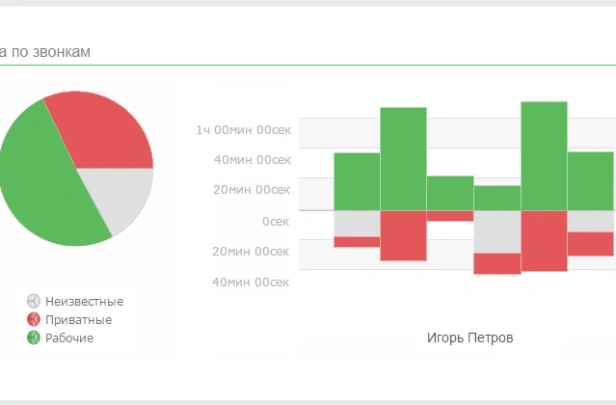Click the shortest green bar in the chart

coord(497,197)
